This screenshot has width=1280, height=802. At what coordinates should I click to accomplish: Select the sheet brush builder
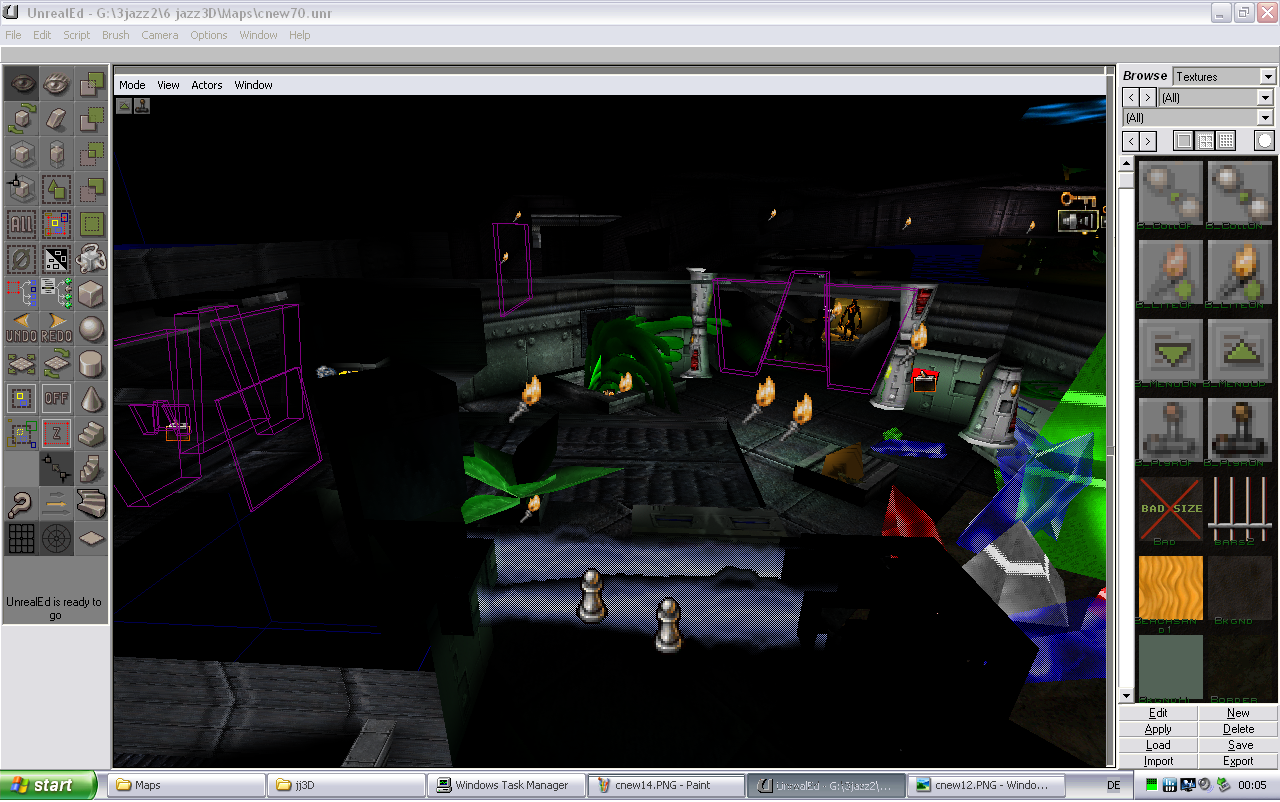91,539
